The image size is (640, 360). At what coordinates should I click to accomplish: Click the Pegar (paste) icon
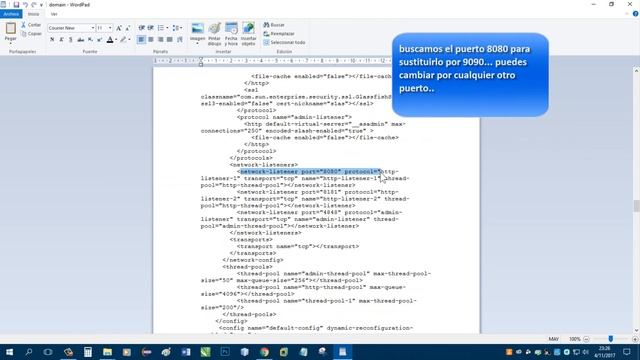[11, 29]
